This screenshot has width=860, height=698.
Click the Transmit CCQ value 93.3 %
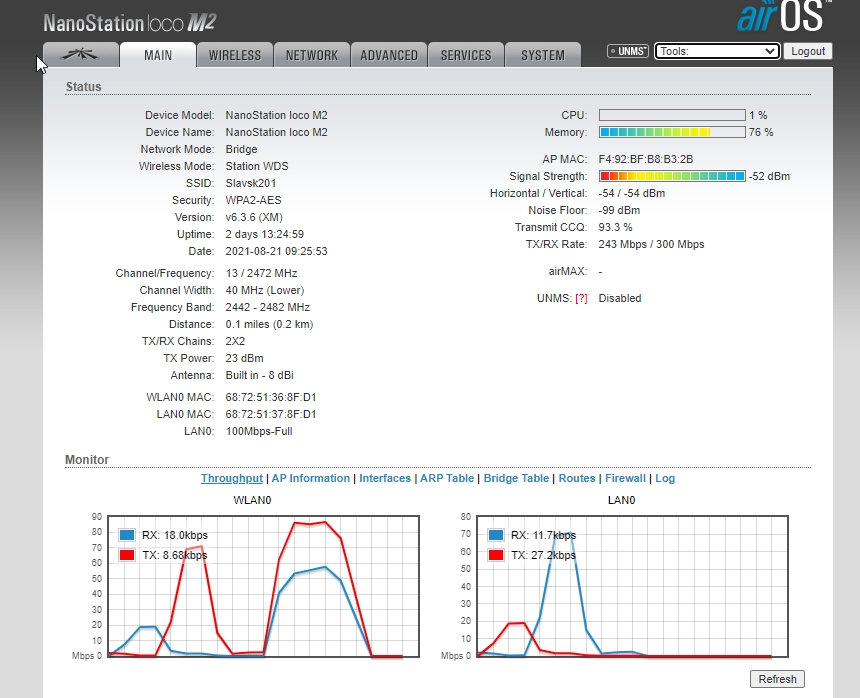(x=615, y=227)
